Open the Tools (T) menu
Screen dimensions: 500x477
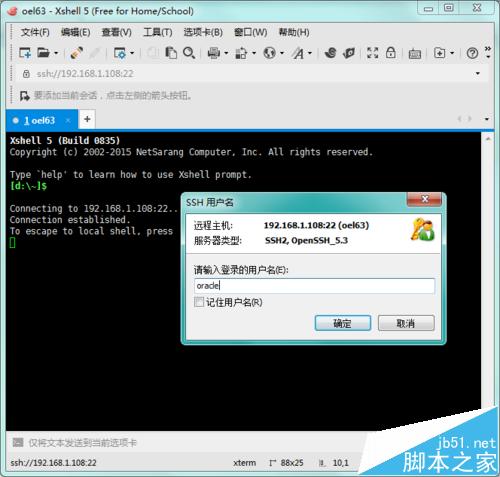coord(158,32)
